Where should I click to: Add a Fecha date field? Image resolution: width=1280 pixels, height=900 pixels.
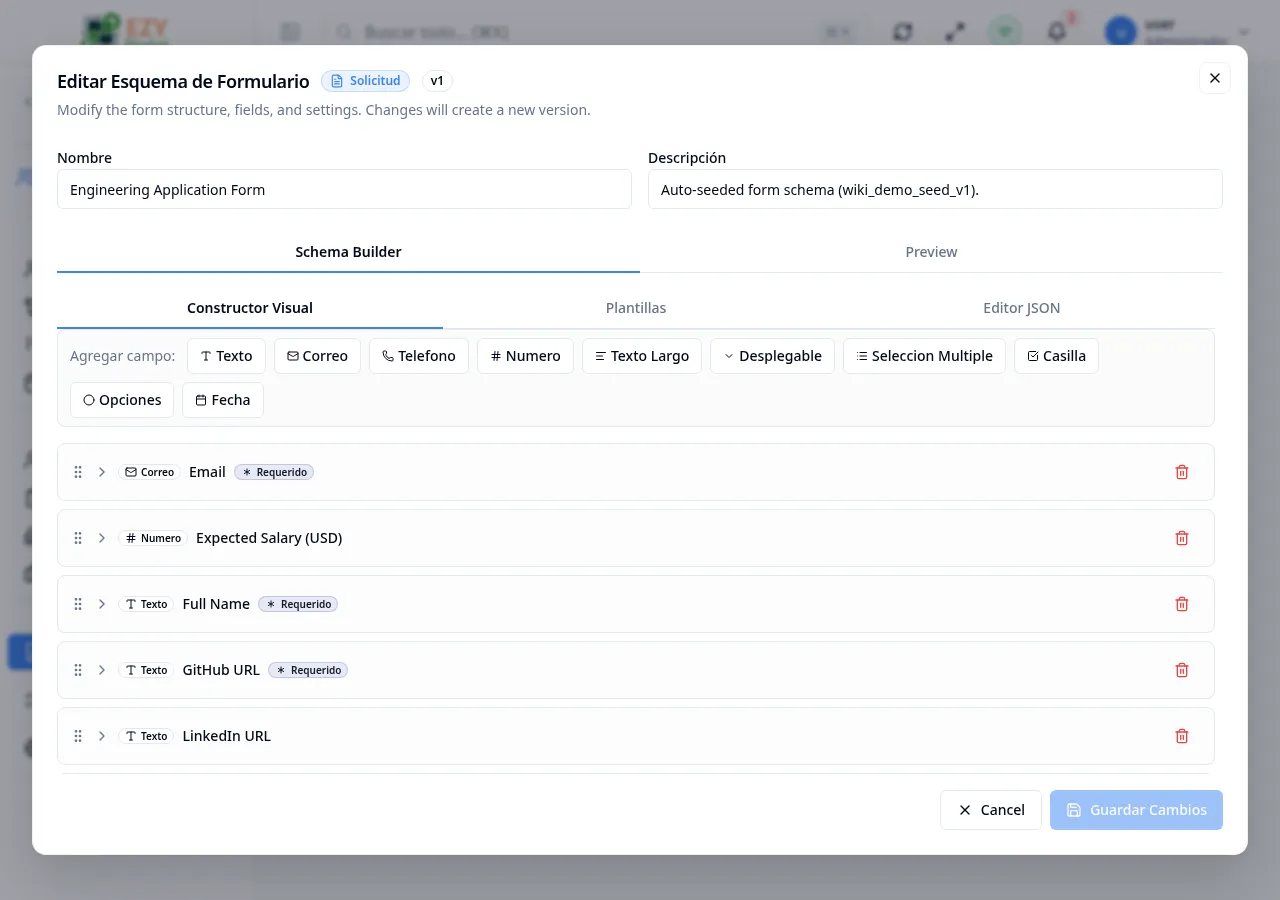(223, 400)
